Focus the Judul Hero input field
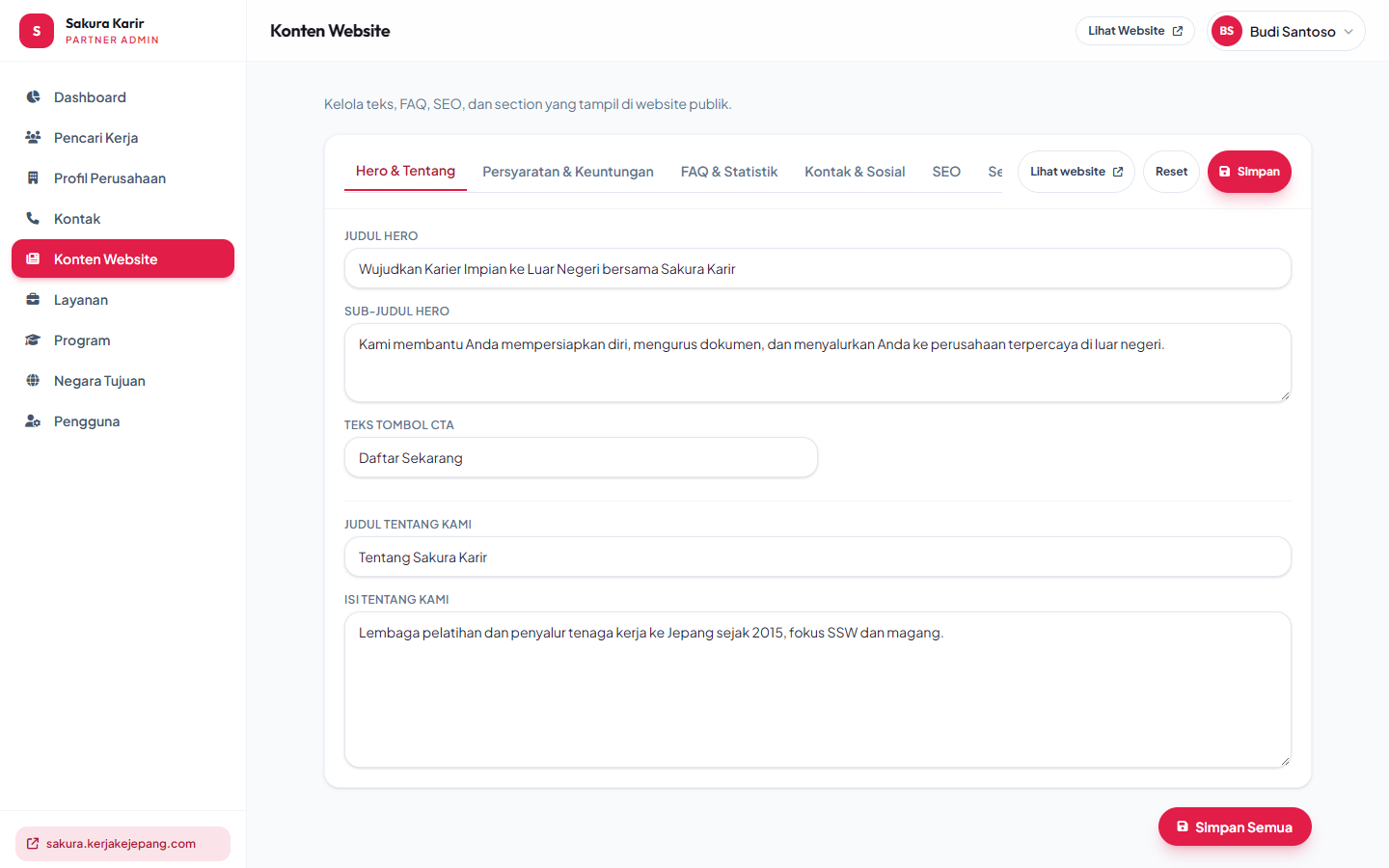Viewport: 1389px width, 868px height. click(x=818, y=268)
